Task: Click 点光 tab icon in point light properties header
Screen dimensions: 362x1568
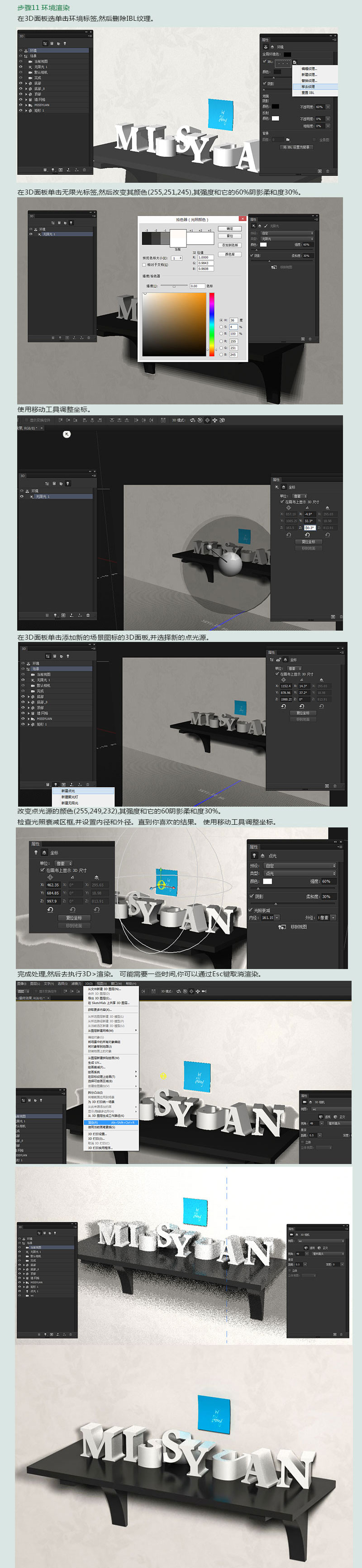Action: coord(254,855)
